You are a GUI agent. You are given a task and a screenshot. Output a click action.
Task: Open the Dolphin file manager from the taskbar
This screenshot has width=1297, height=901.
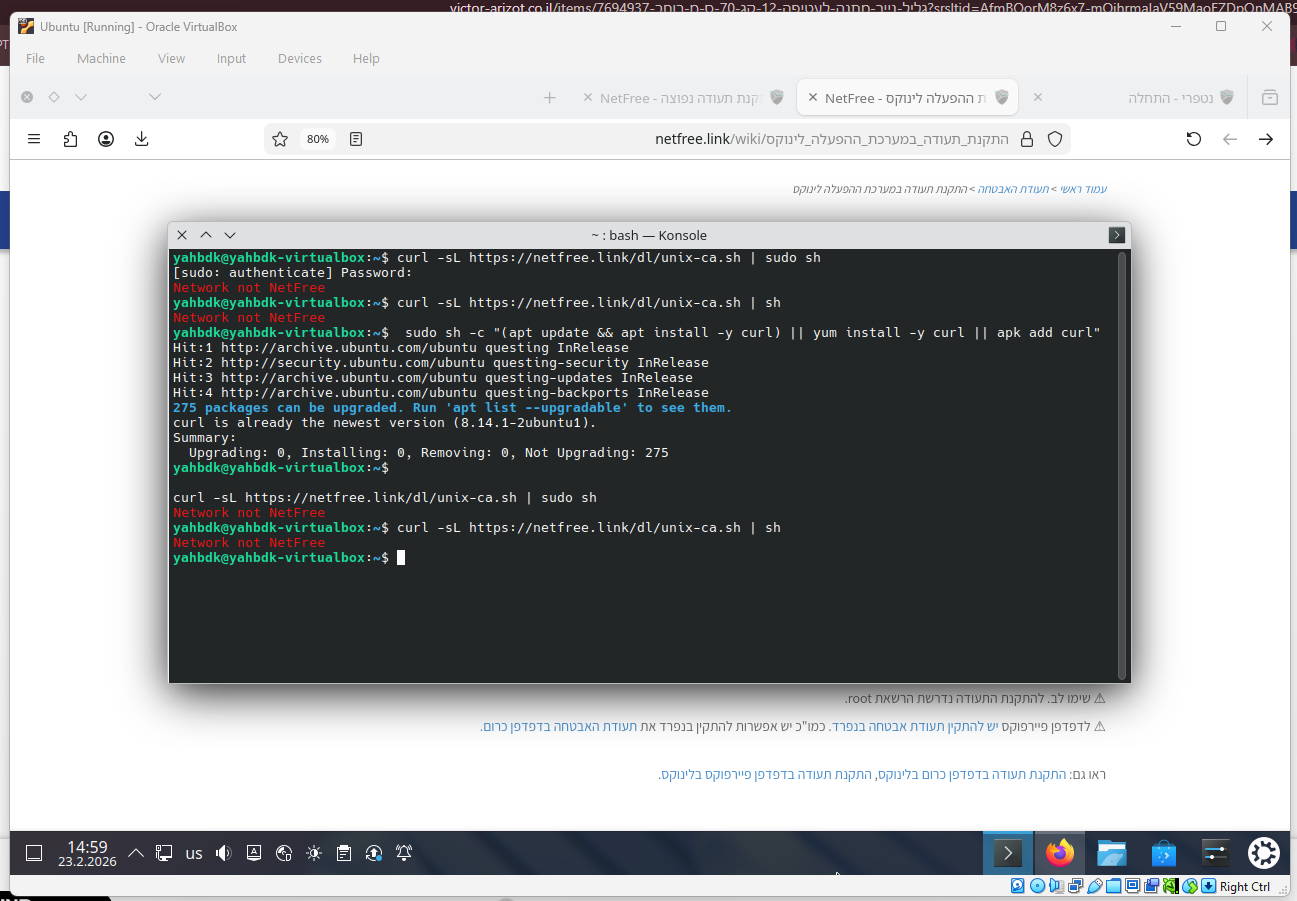coord(1111,853)
